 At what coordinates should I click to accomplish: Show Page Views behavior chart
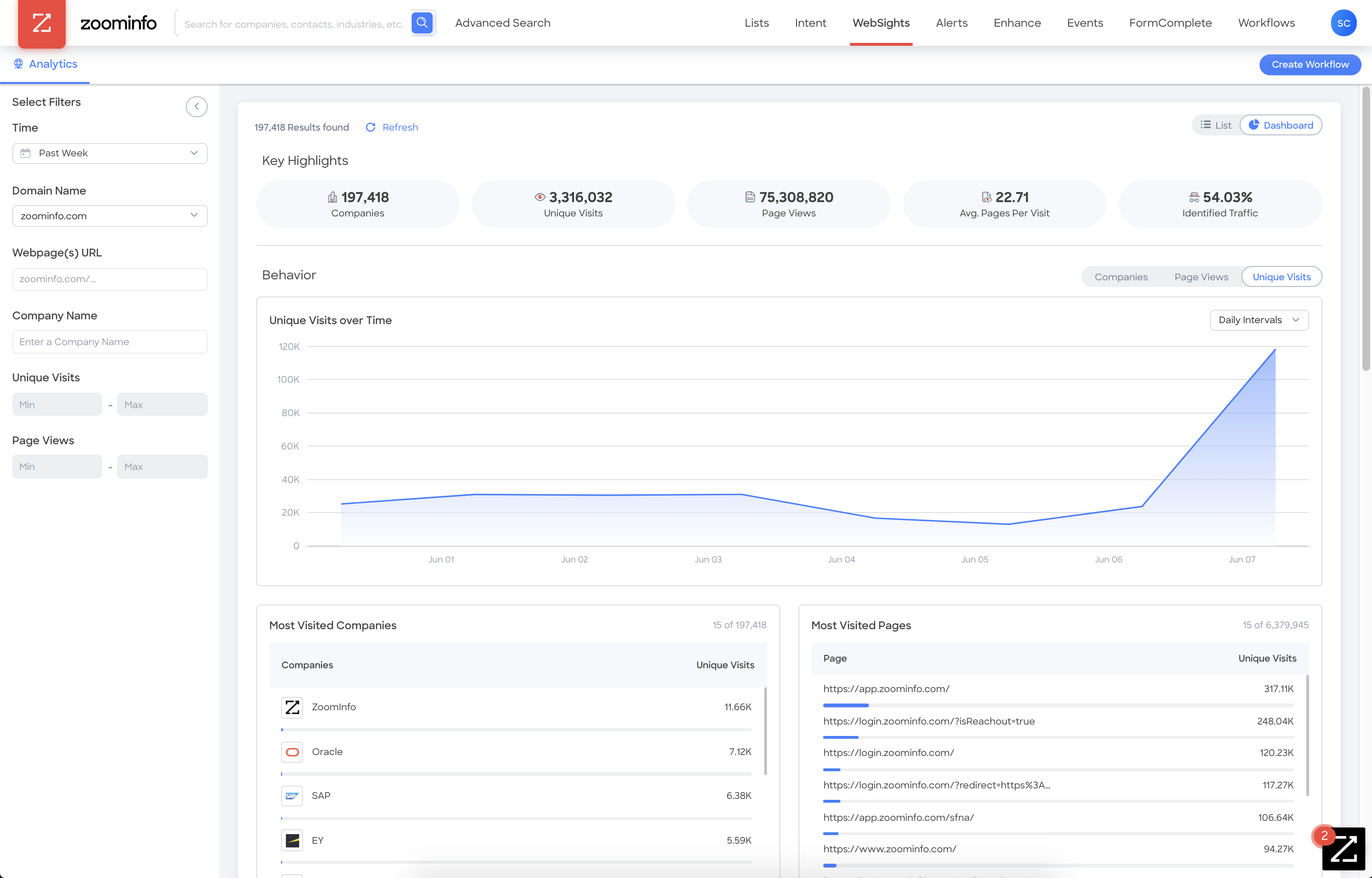click(1200, 277)
